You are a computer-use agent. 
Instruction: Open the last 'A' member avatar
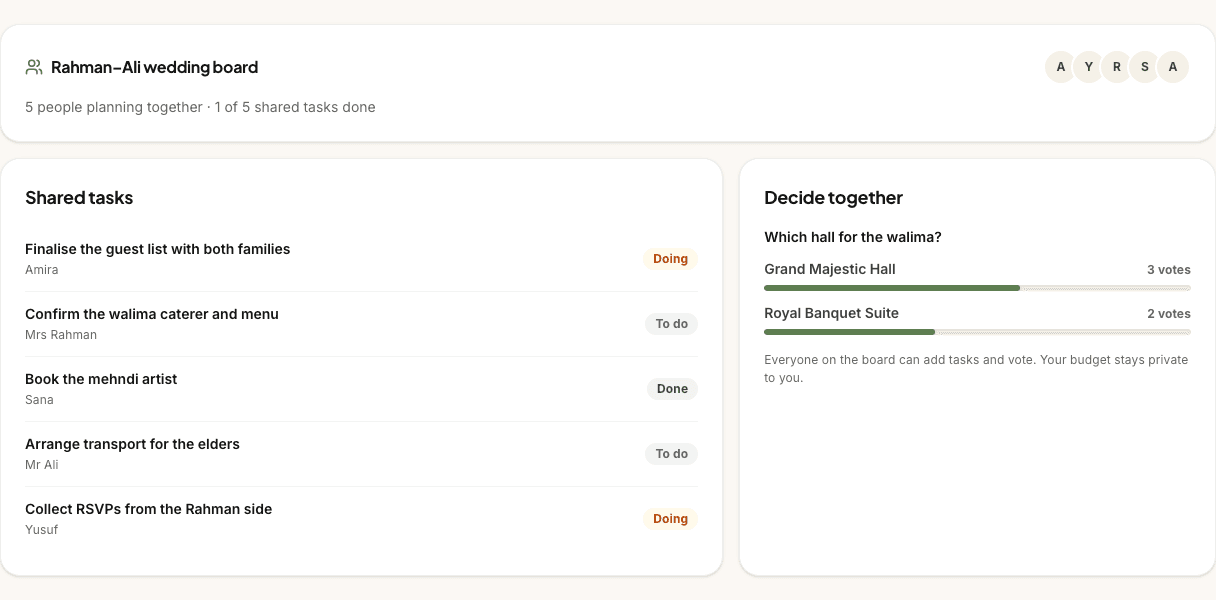pos(1173,67)
